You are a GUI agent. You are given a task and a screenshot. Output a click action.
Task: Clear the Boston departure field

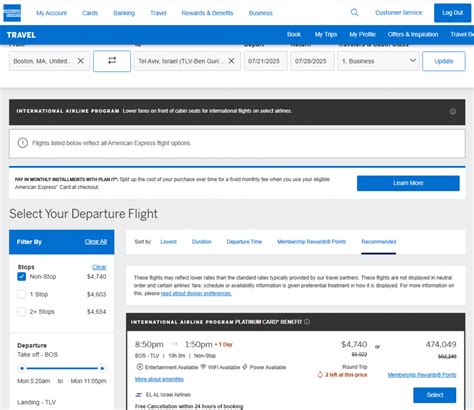81,61
